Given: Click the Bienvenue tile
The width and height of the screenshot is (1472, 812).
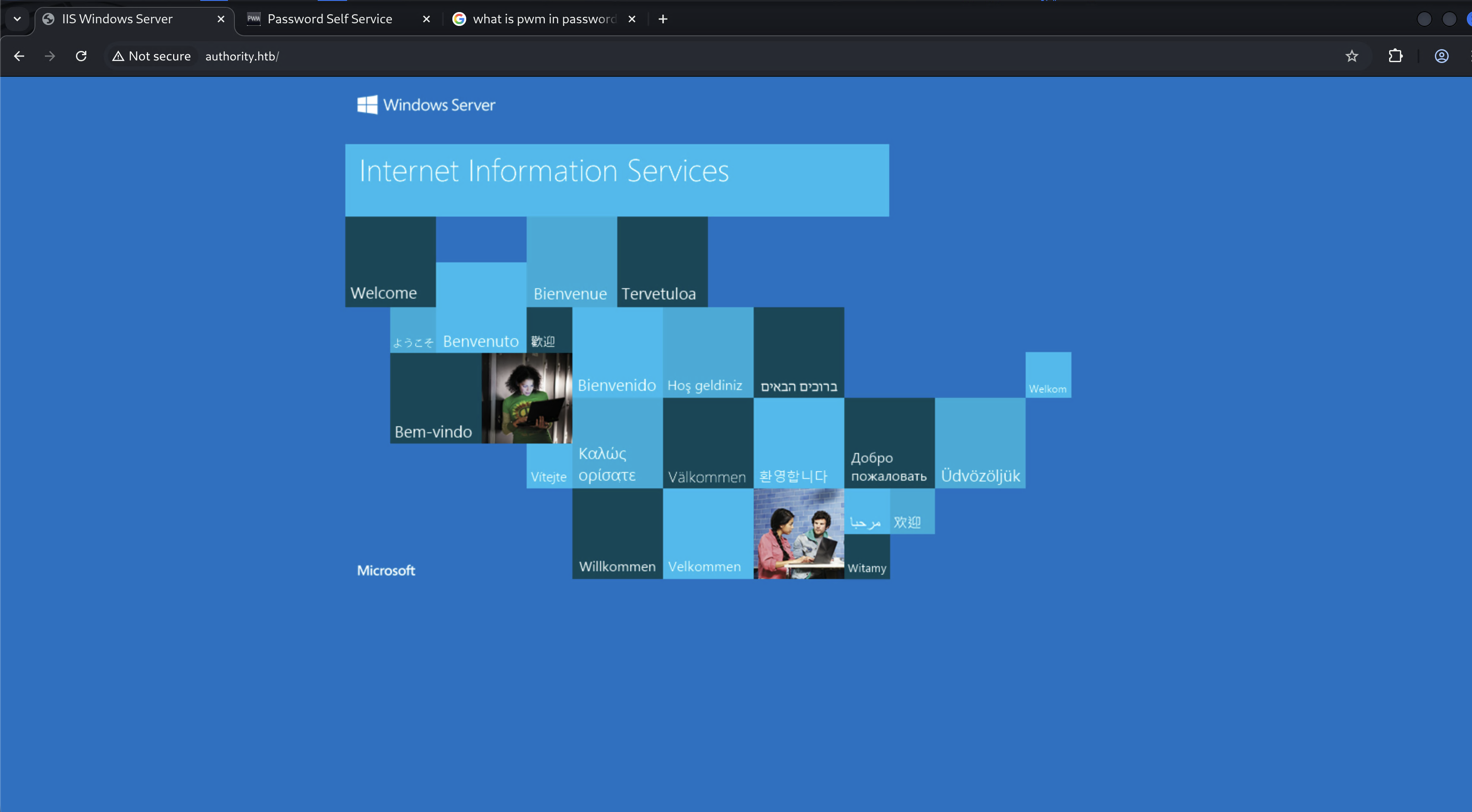Looking at the screenshot, I should [x=572, y=261].
